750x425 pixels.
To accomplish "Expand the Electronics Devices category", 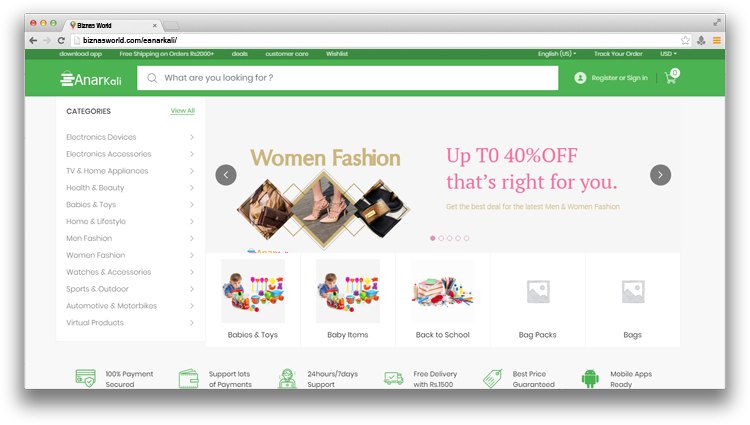I will click(130, 137).
